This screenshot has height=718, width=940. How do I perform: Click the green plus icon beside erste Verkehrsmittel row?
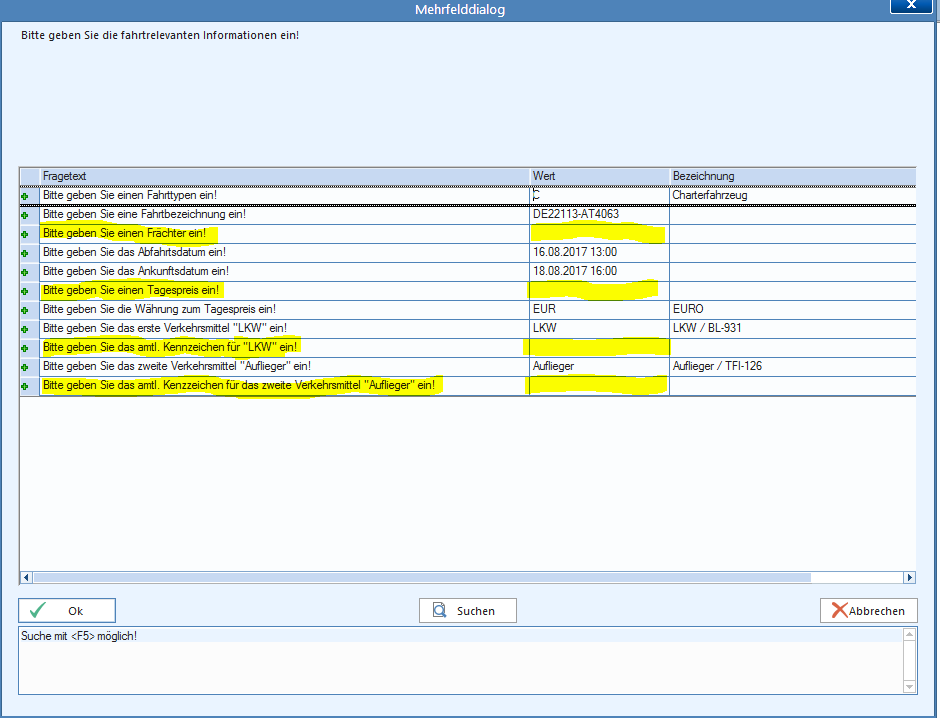click(x=25, y=330)
